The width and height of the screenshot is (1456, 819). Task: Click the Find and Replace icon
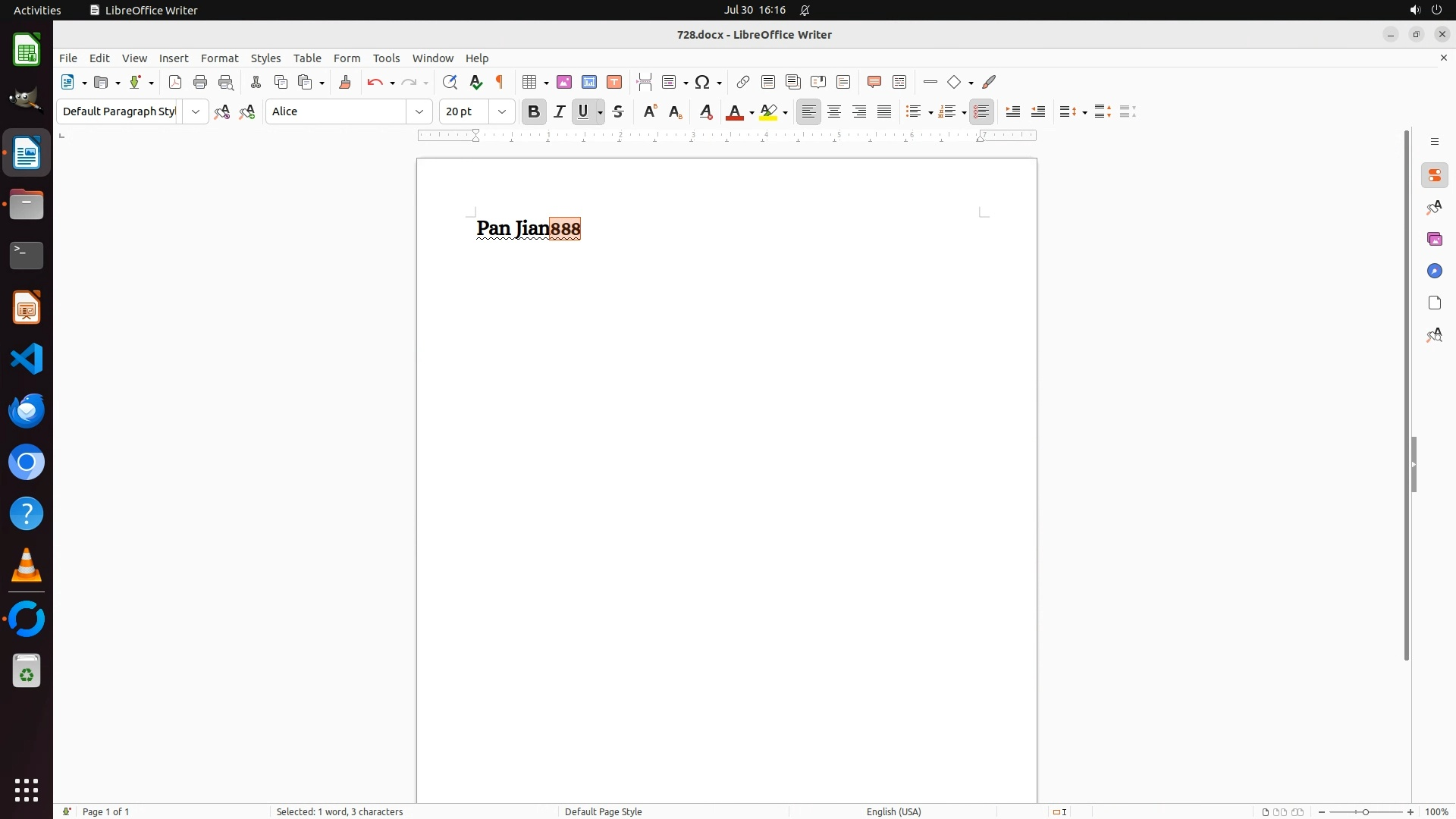pyautogui.click(x=450, y=82)
